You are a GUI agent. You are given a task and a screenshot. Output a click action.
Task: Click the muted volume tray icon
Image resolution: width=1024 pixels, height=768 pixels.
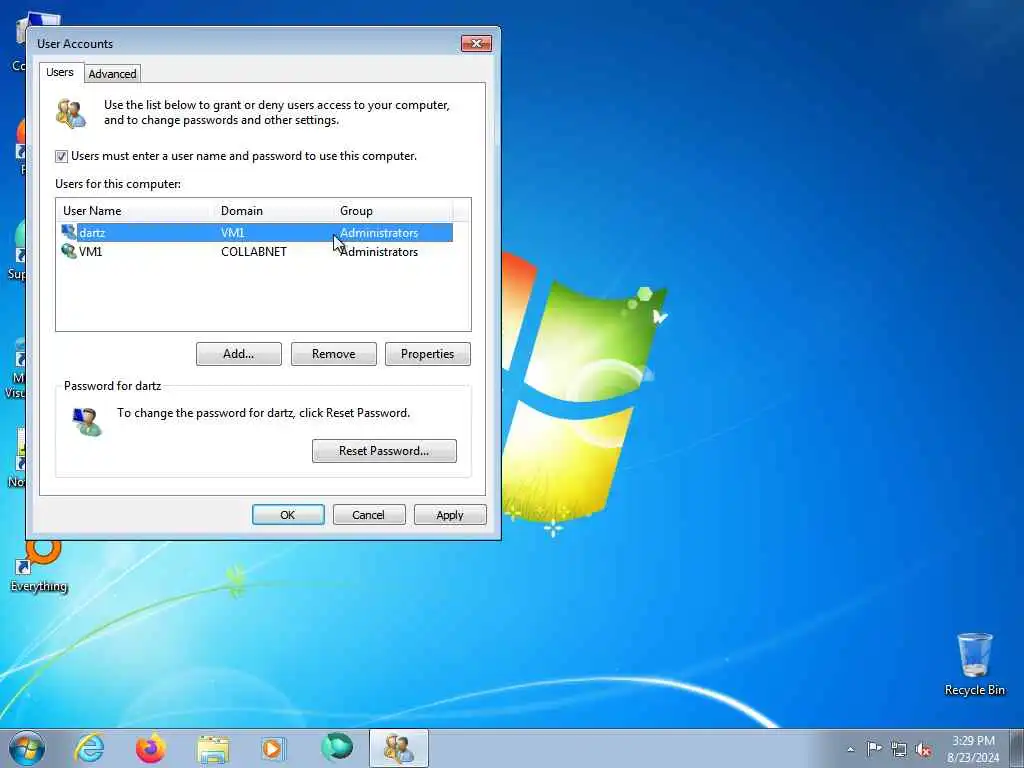coord(923,749)
